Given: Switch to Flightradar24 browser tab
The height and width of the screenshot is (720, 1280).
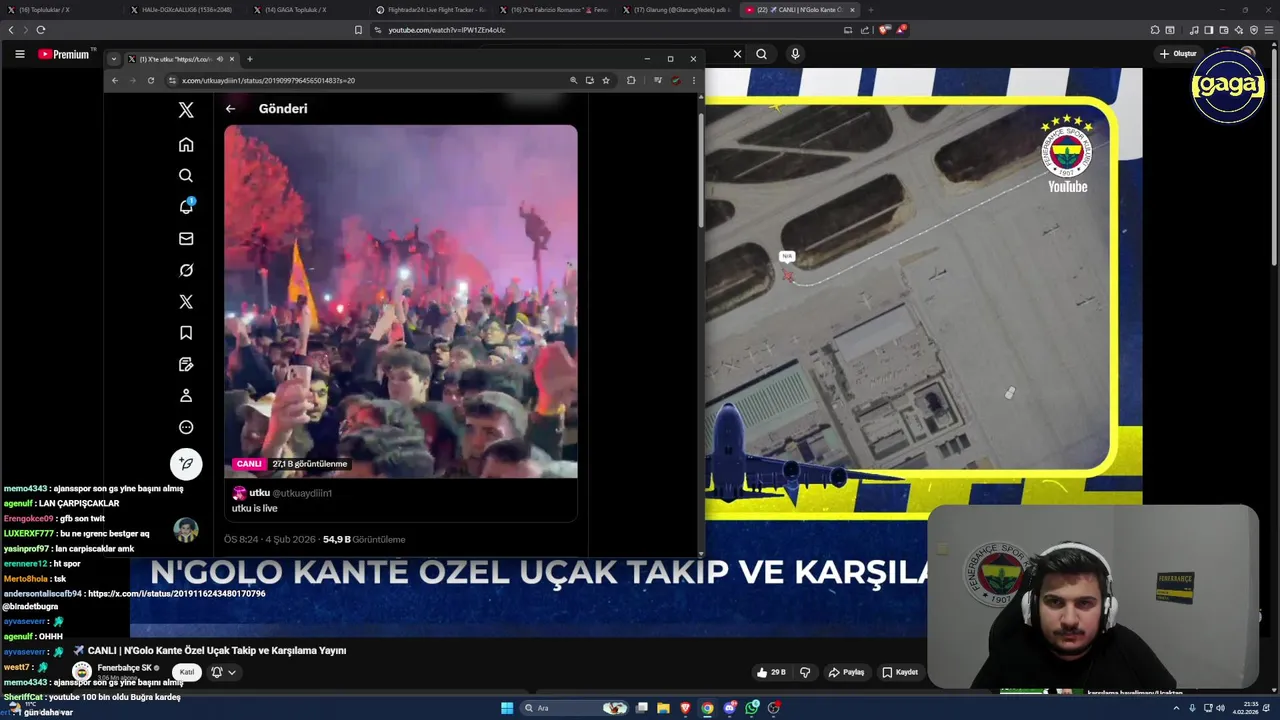Looking at the screenshot, I should coord(430,10).
